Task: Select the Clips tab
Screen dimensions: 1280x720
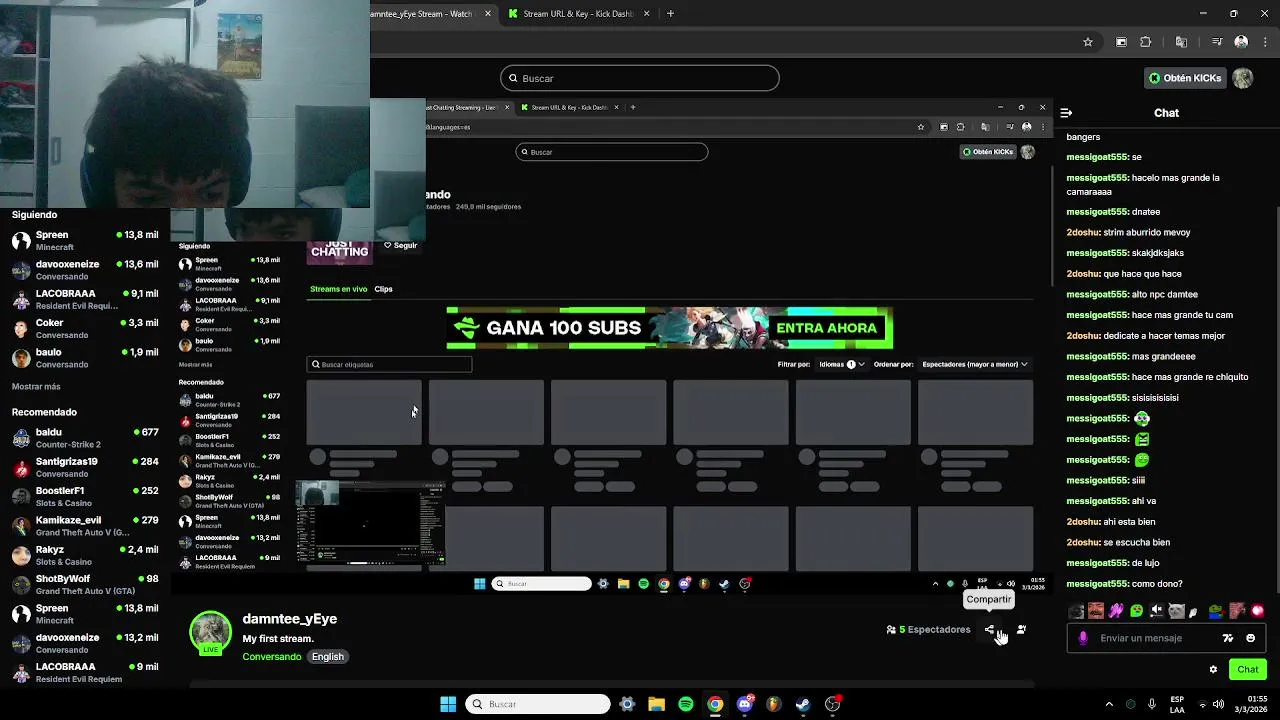Action: click(383, 289)
